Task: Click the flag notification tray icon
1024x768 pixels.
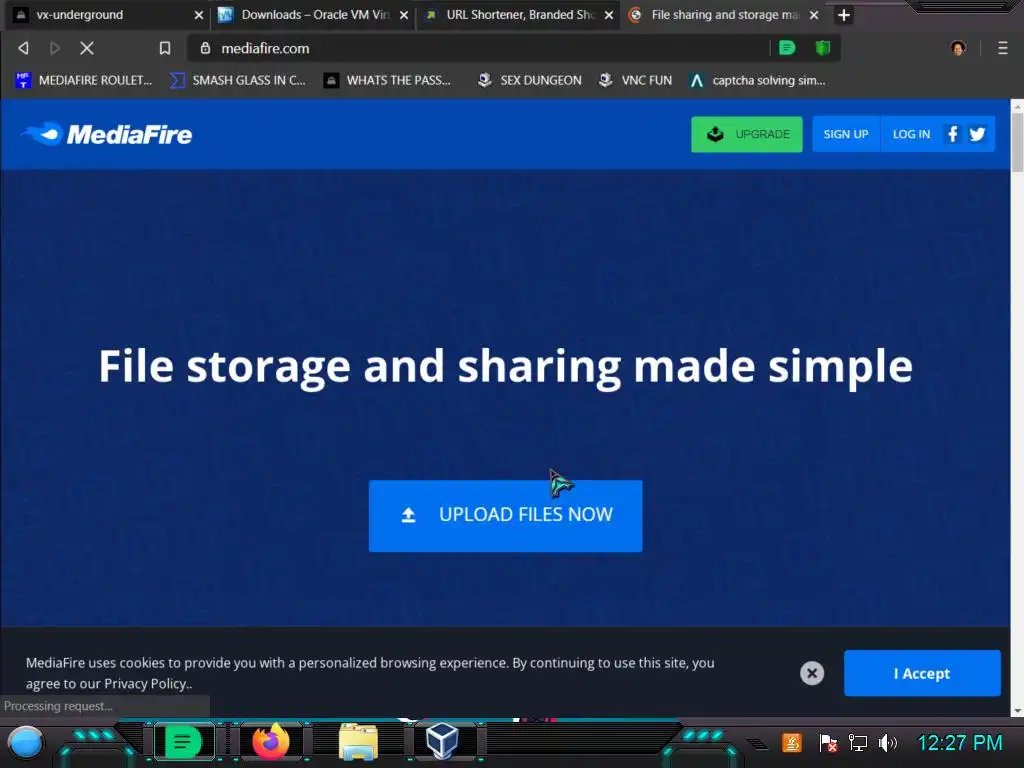Action: coord(828,743)
